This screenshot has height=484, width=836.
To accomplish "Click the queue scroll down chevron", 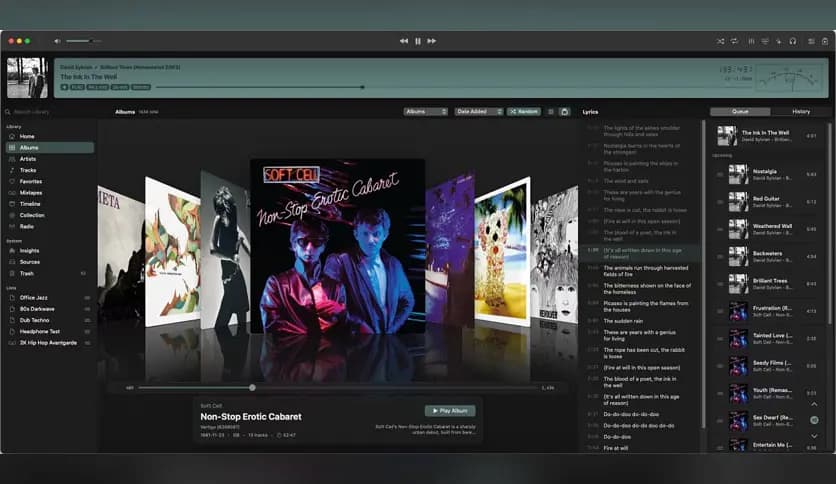I will point(814,436).
